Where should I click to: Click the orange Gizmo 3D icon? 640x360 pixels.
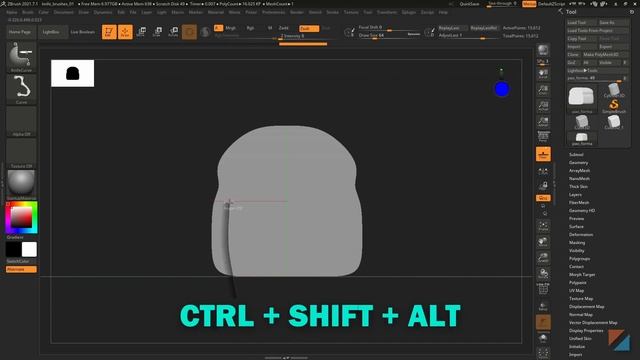[189, 32]
